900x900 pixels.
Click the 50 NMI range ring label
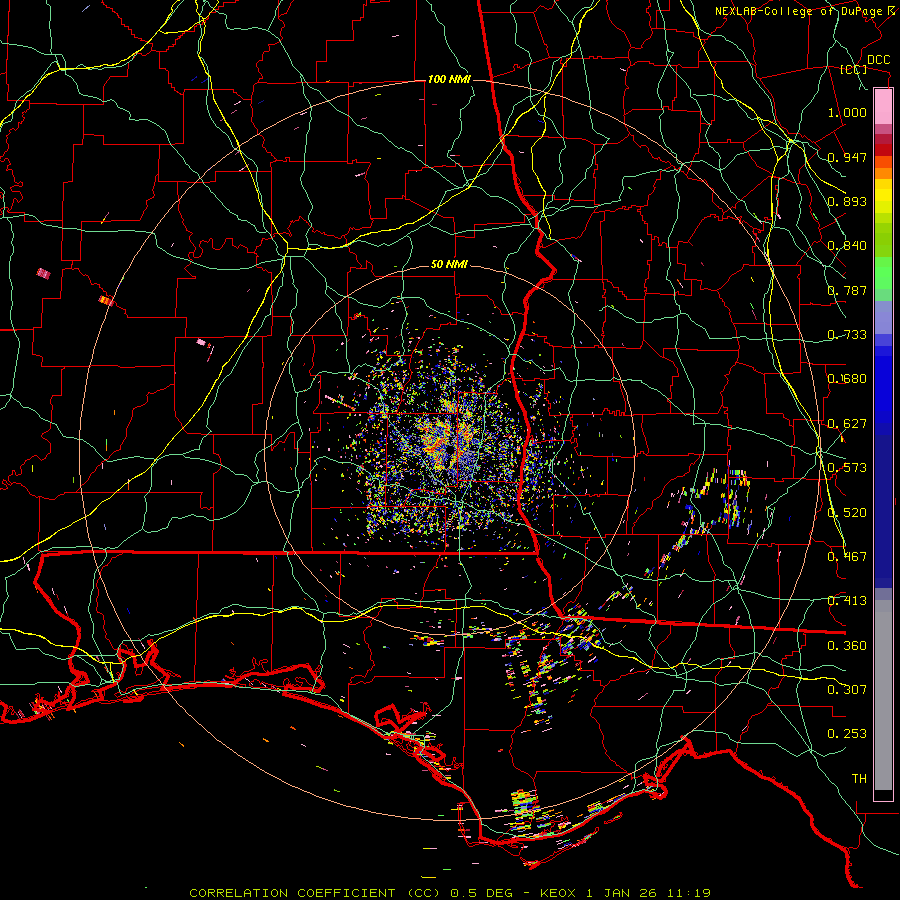click(x=449, y=265)
